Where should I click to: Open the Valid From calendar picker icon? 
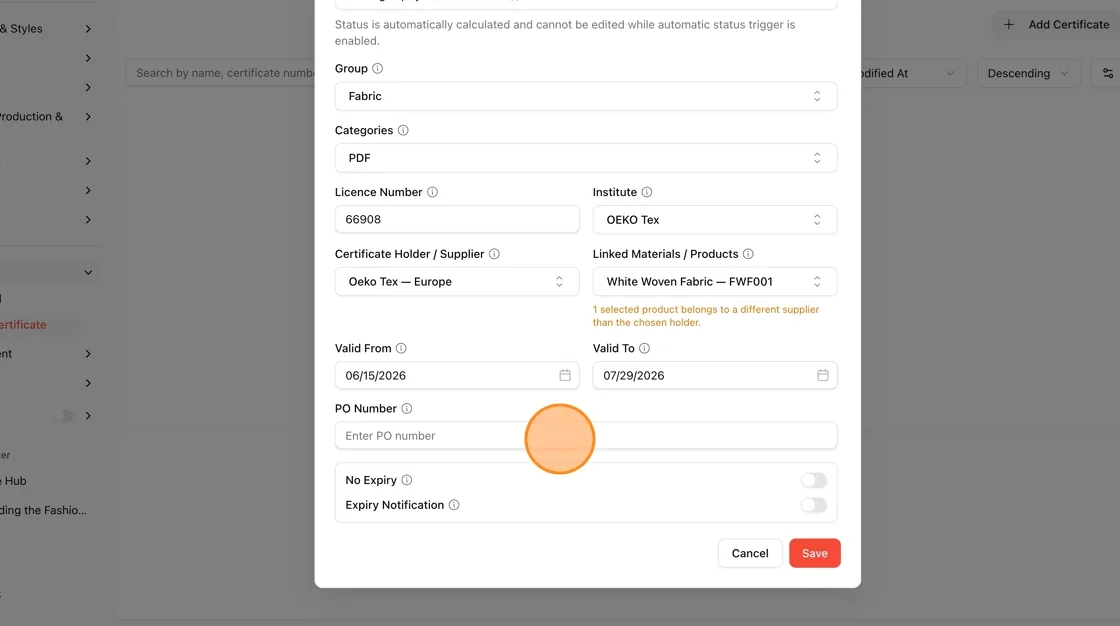click(x=565, y=375)
